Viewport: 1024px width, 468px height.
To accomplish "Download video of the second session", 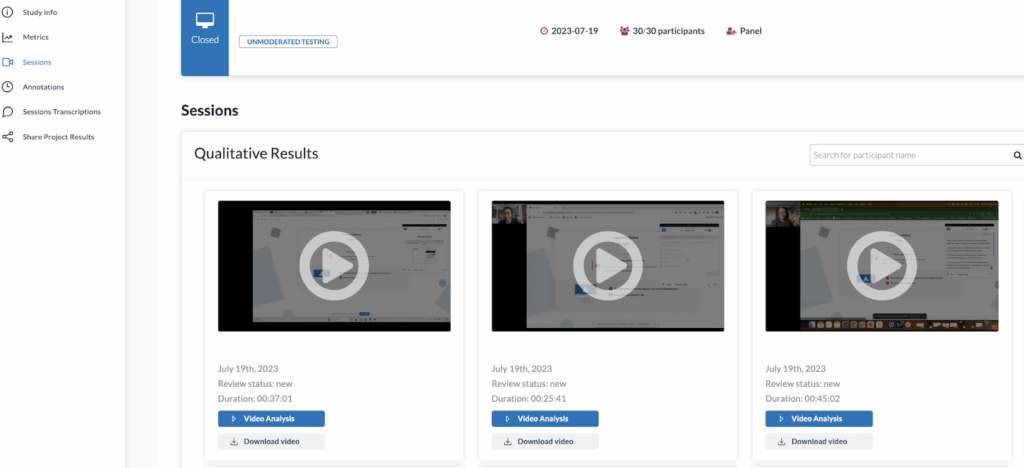I will pyautogui.click(x=545, y=441).
